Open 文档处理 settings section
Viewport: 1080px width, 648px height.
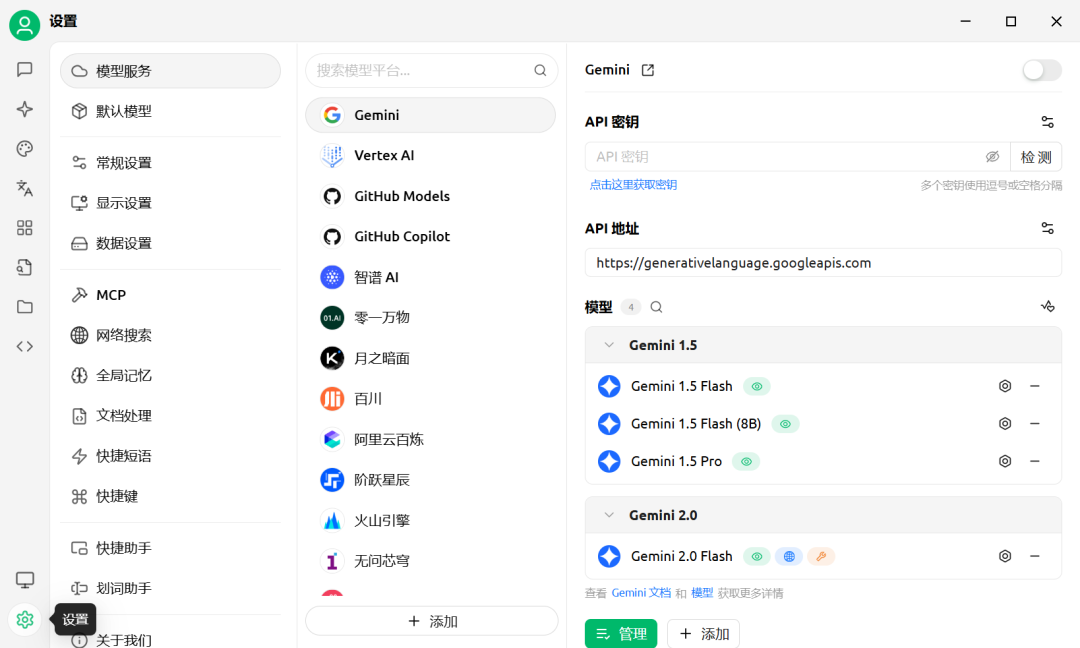pos(170,416)
